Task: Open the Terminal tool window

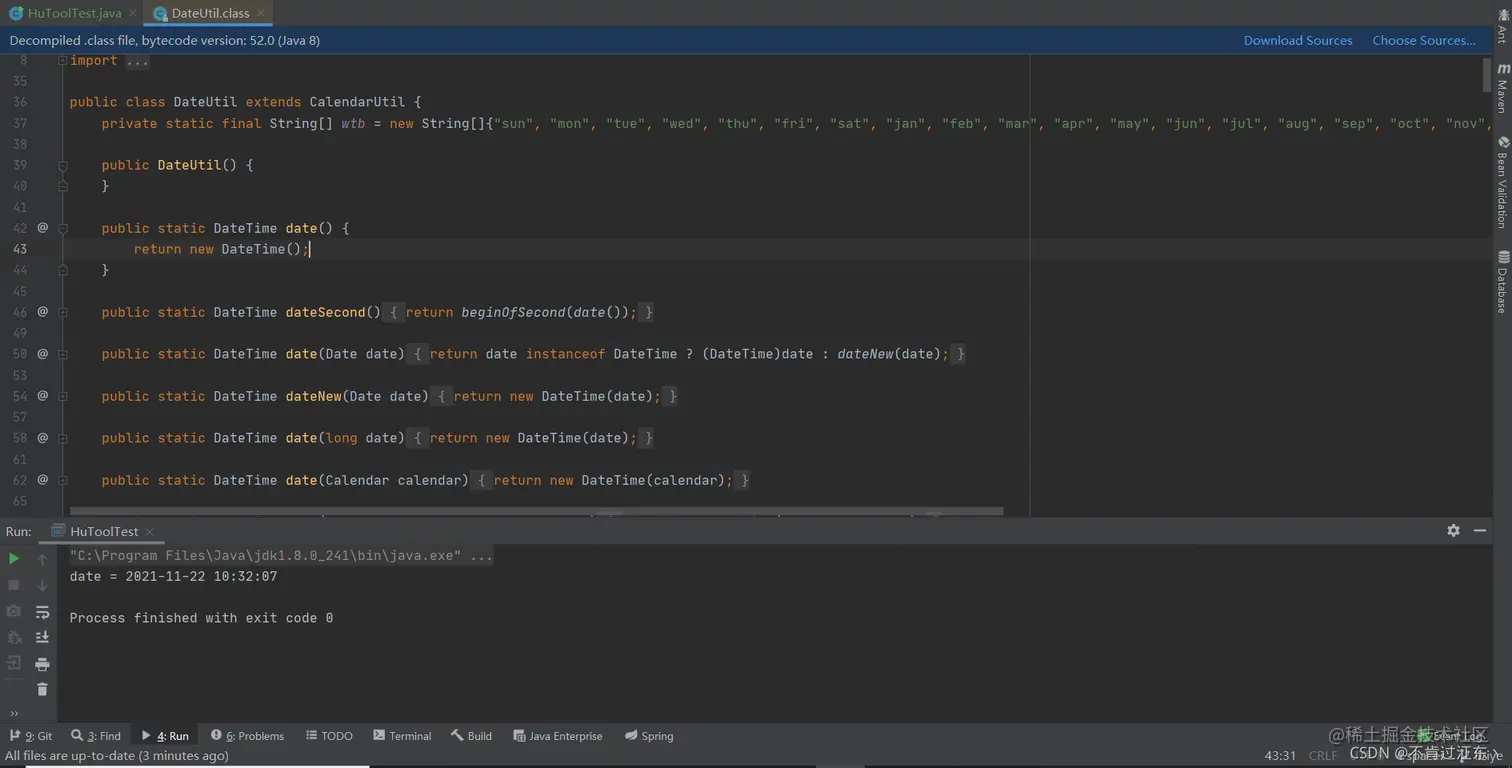Action: pos(402,736)
